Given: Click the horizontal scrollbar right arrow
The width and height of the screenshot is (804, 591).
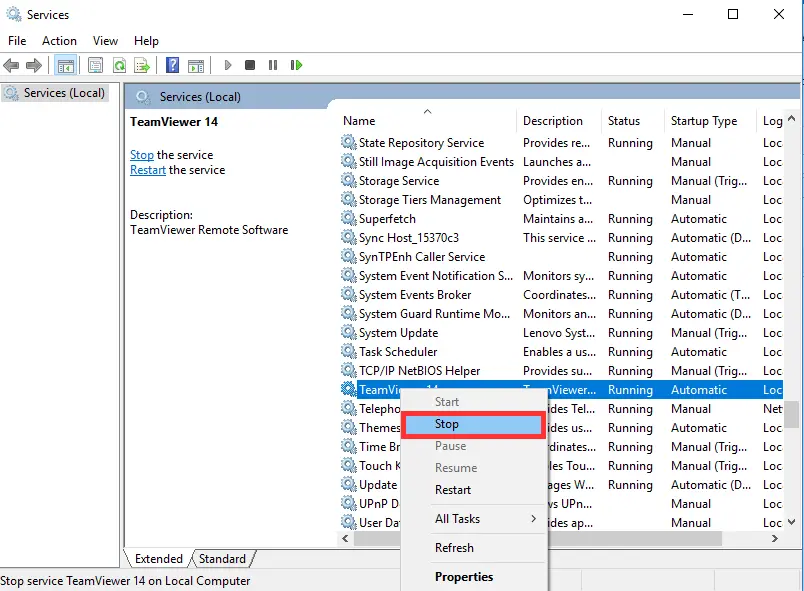Looking at the screenshot, I should [x=775, y=539].
